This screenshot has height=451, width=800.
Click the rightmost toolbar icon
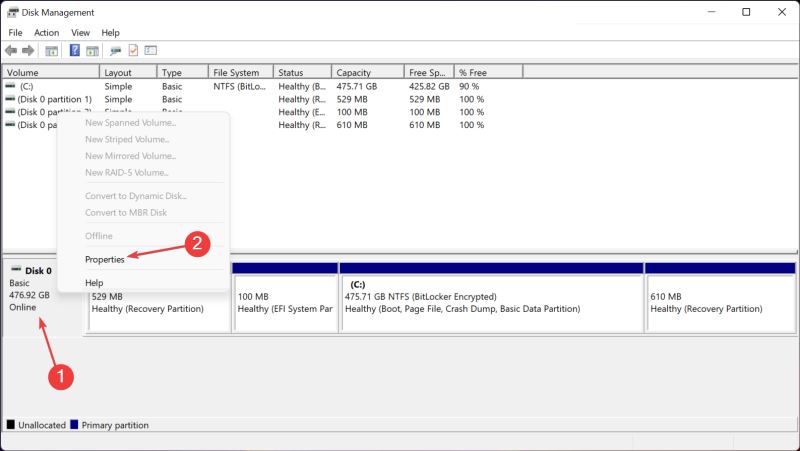coord(150,50)
